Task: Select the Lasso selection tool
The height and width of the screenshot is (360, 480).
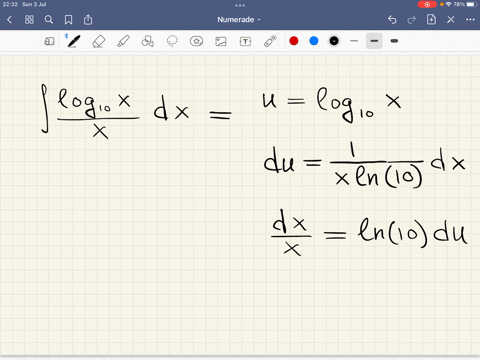Action: 172,41
